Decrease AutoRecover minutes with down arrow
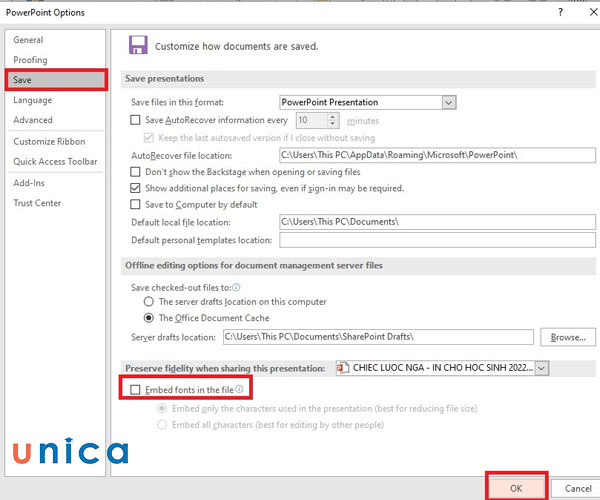 point(333,124)
